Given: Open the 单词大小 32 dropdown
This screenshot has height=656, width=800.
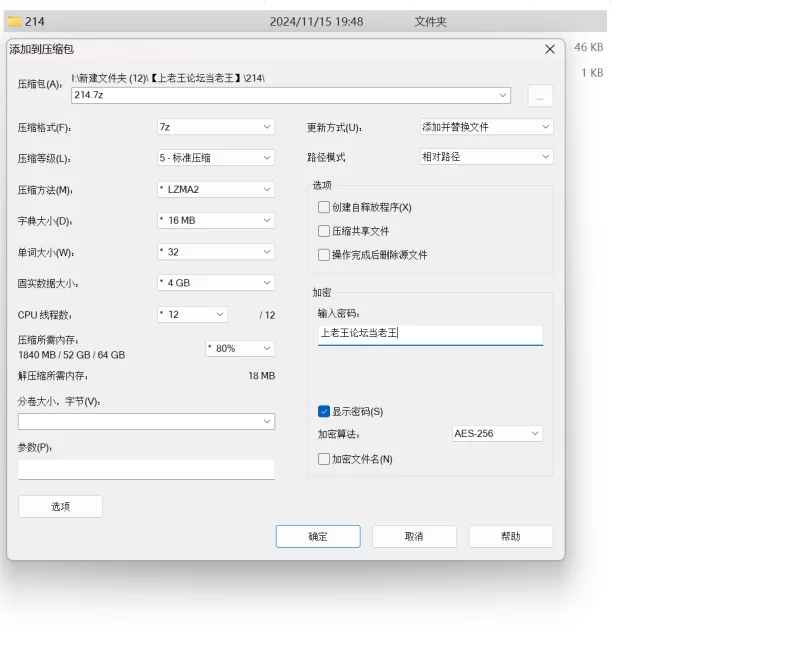Looking at the screenshot, I should pyautogui.click(x=216, y=252).
